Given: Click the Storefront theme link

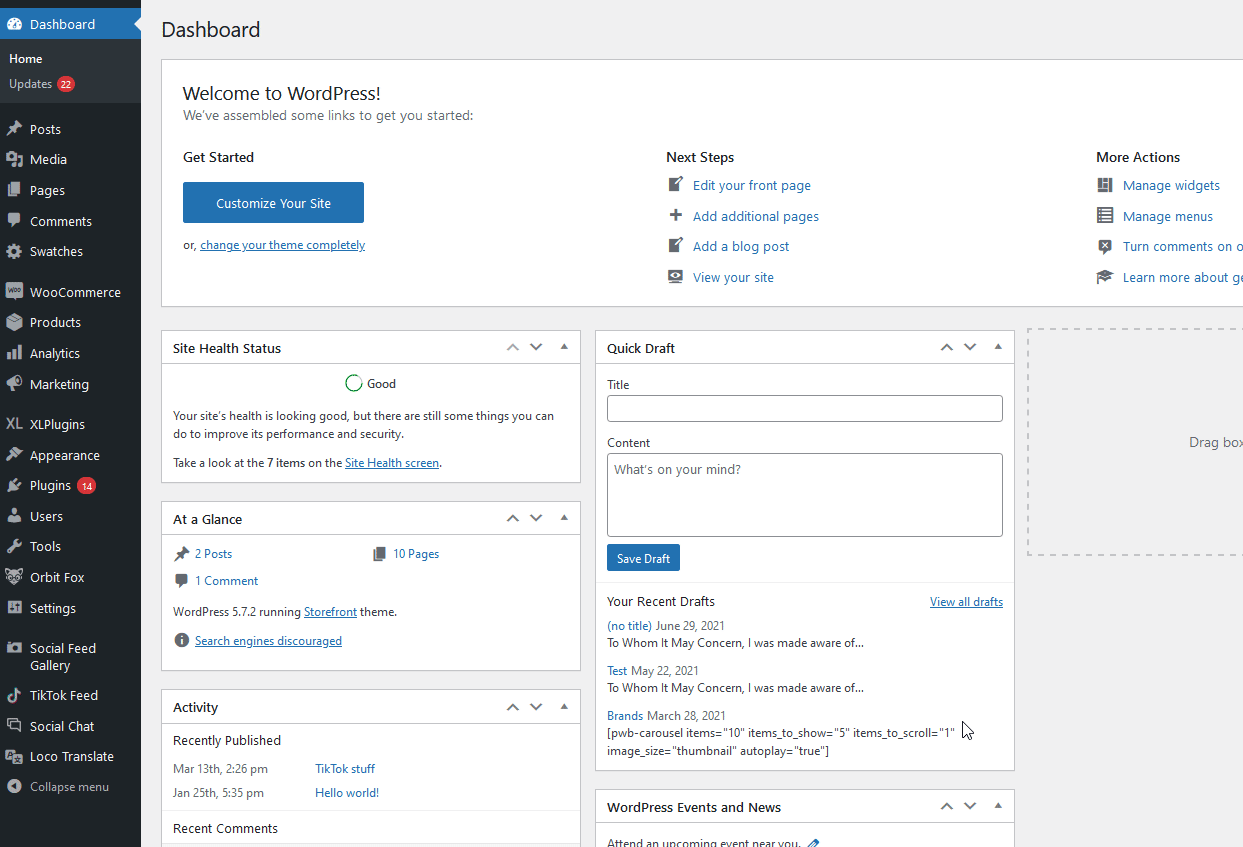Looking at the screenshot, I should click(x=332, y=611).
